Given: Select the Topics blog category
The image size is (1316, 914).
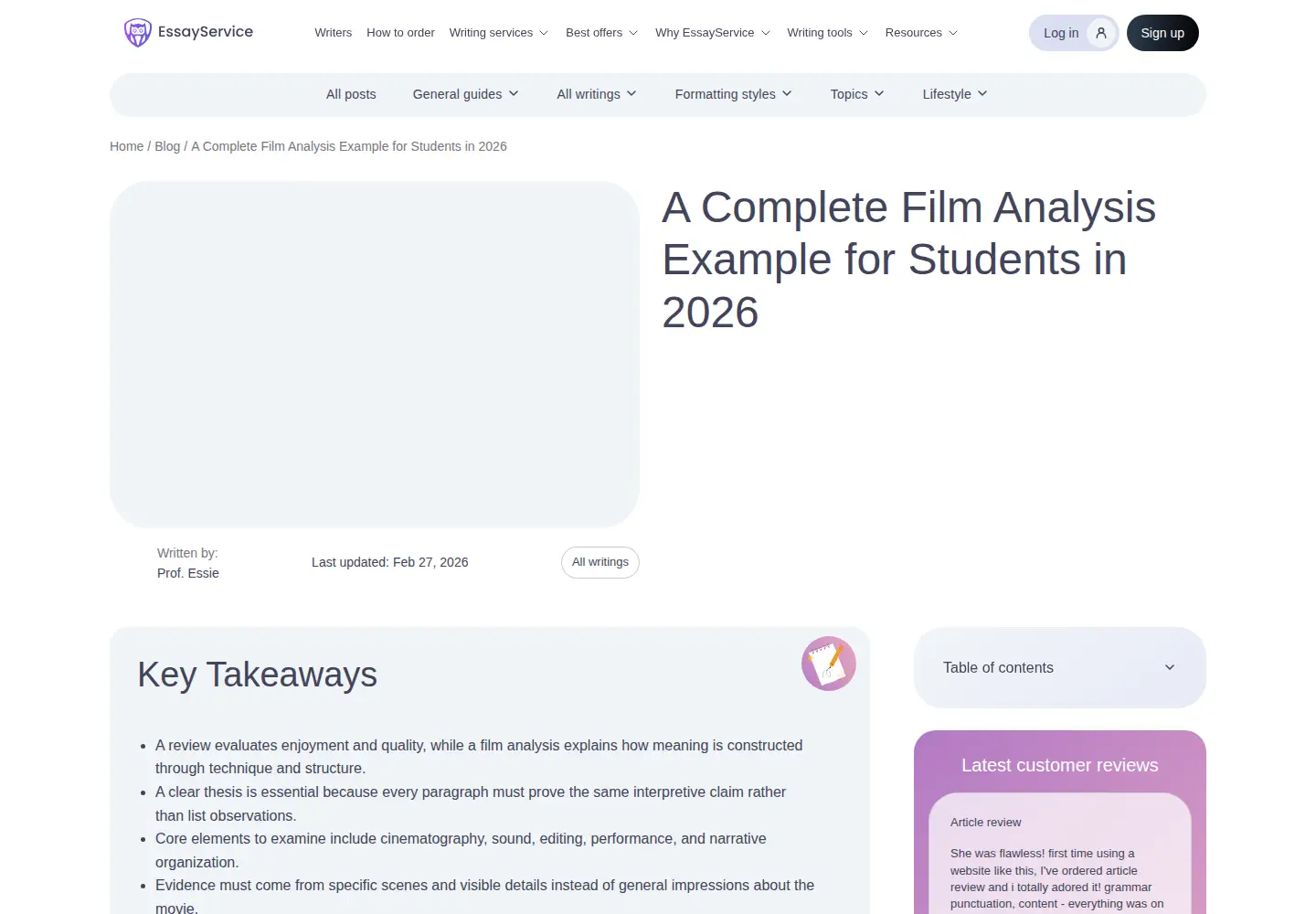Looking at the screenshot, I should point(849,94).
